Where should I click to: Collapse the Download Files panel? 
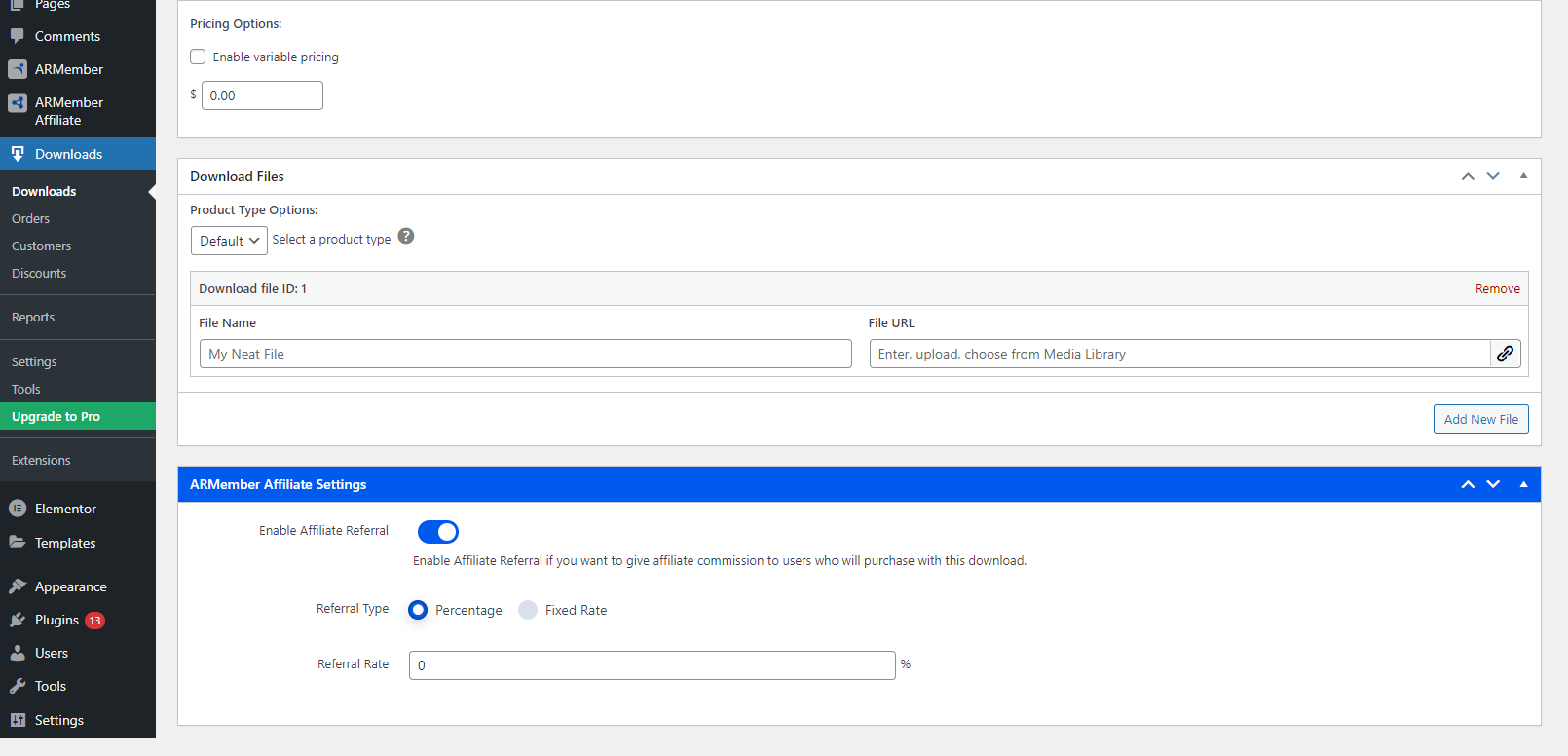(x=1523, y=176)
